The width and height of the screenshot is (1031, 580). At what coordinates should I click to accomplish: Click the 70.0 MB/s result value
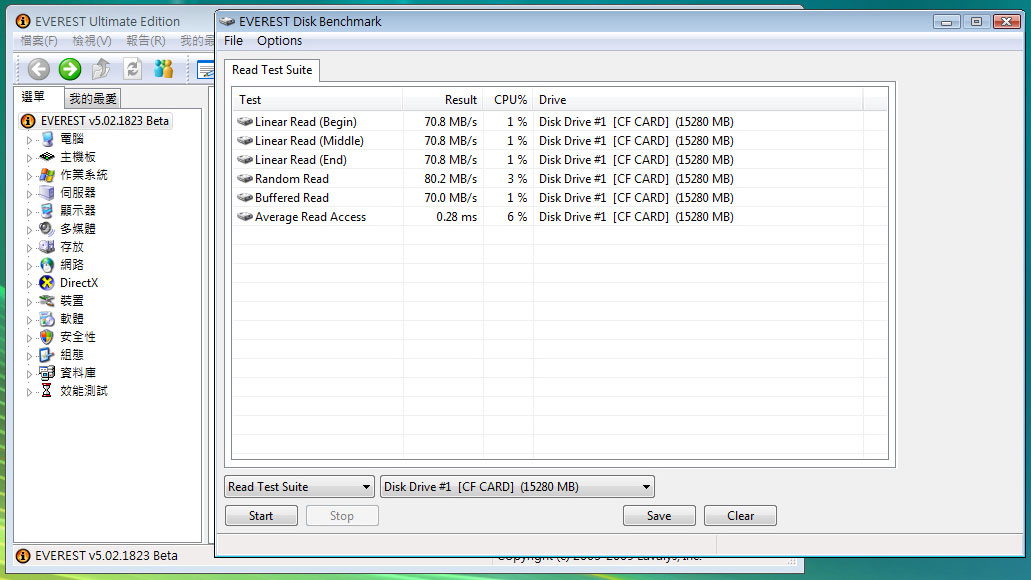[x=450, y=198]
